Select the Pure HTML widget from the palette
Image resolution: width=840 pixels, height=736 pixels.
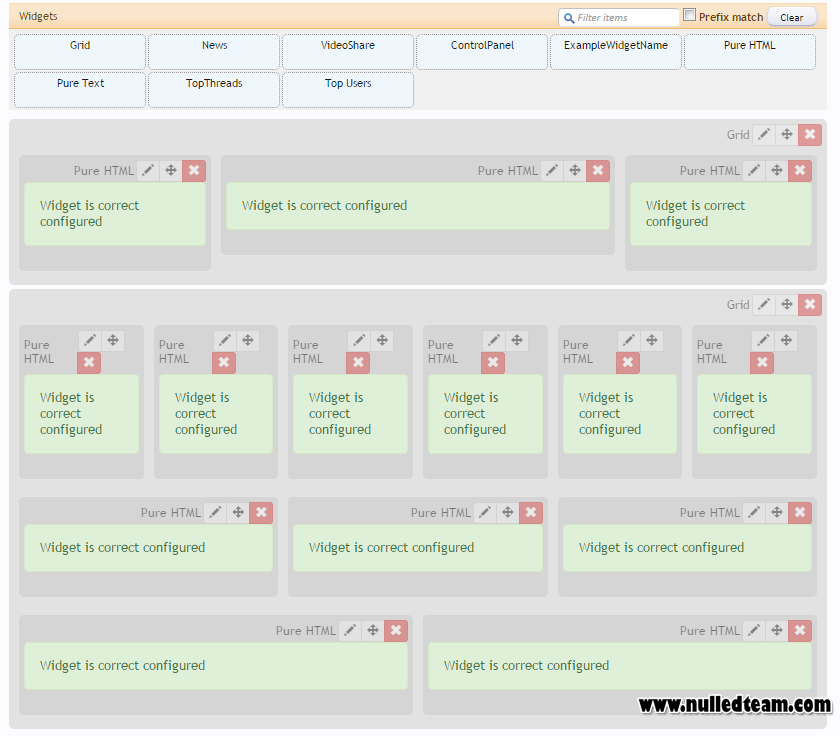click(750, 52)
